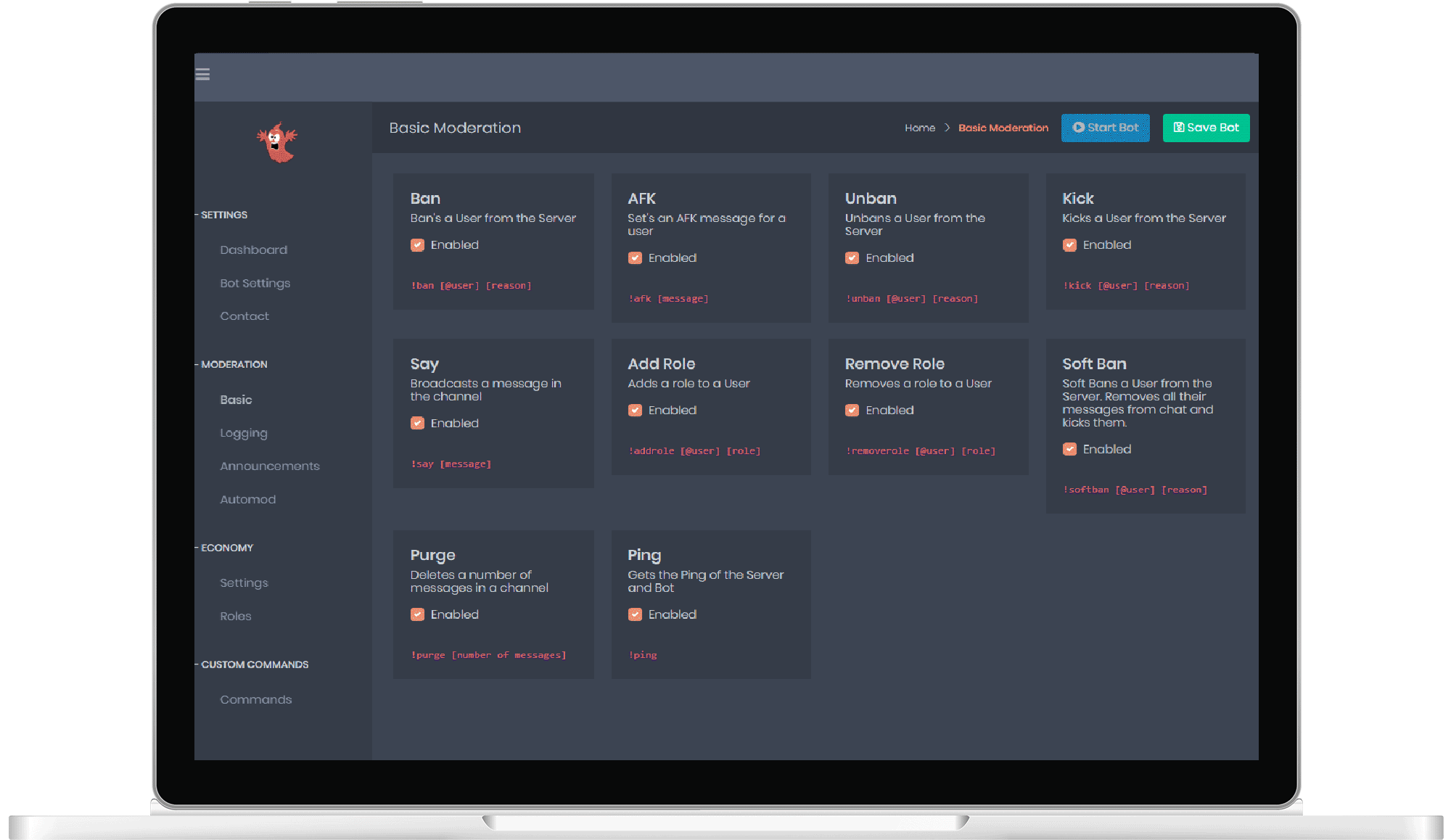Collapse the Moderation sidebar section

coord(234,364)
